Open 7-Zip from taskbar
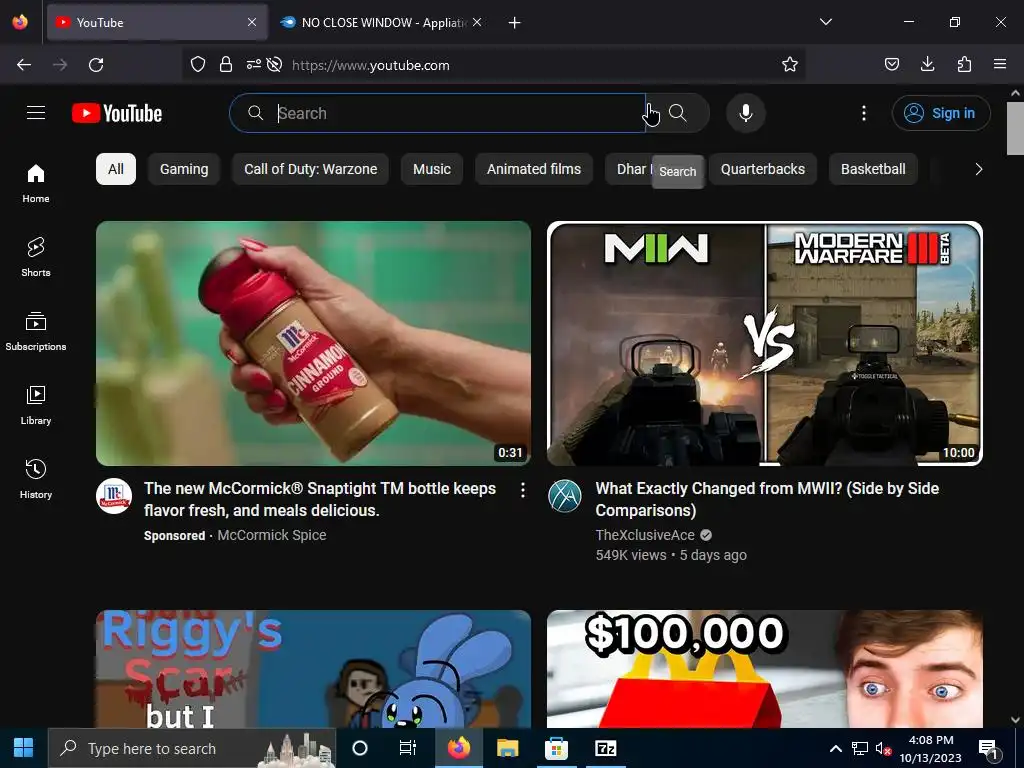Screen dimensions: 1024x768 605,748
